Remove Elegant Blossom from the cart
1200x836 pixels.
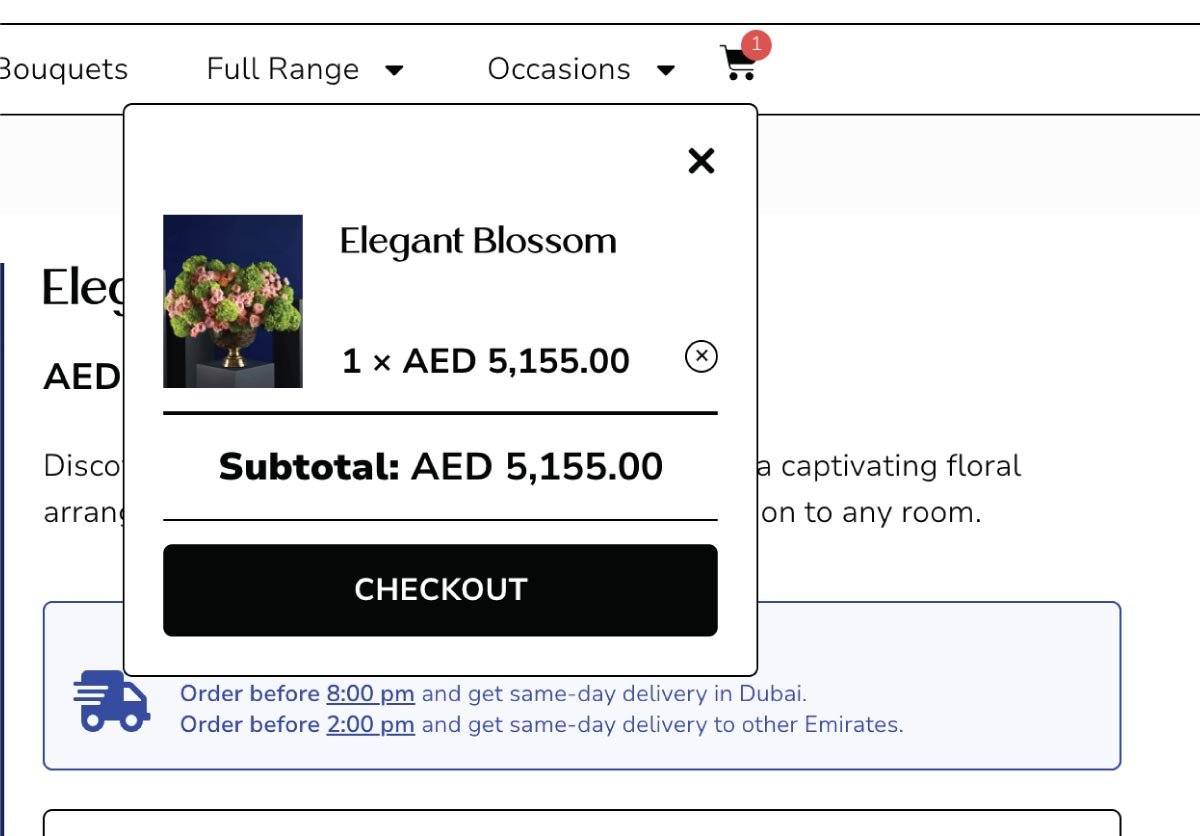point(701,356)
